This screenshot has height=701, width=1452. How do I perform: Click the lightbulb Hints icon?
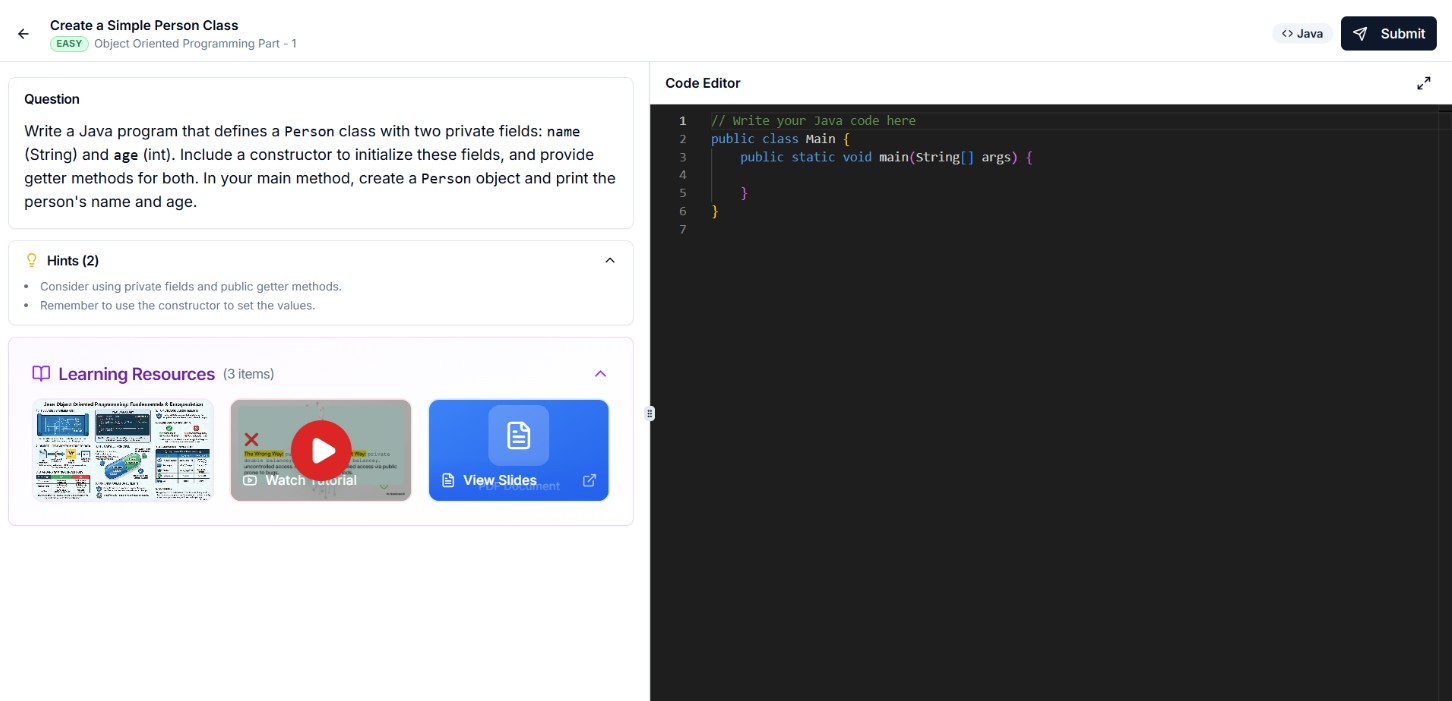(31, 261)
